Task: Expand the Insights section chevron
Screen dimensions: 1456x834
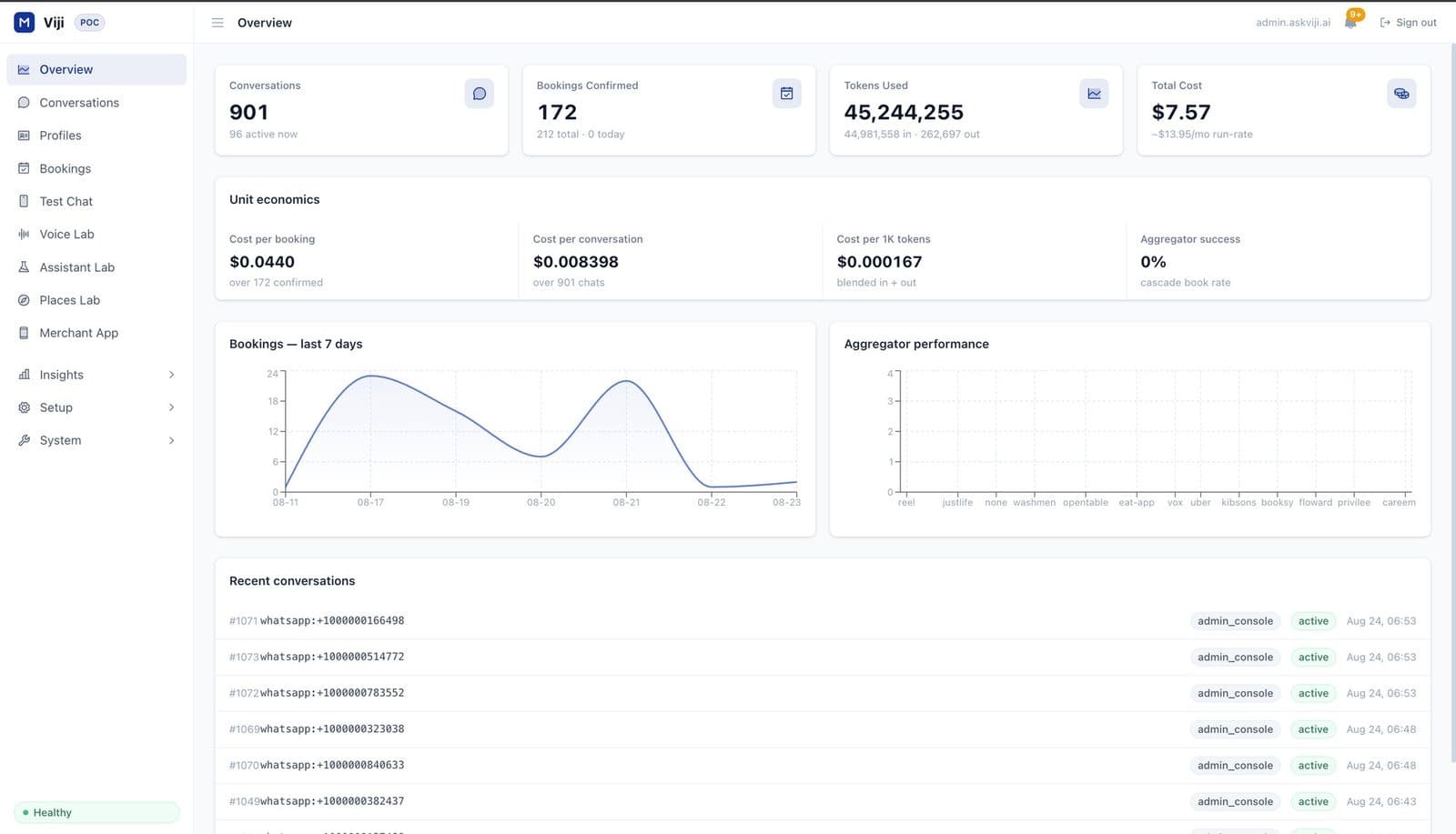Action: coord(171,375)
